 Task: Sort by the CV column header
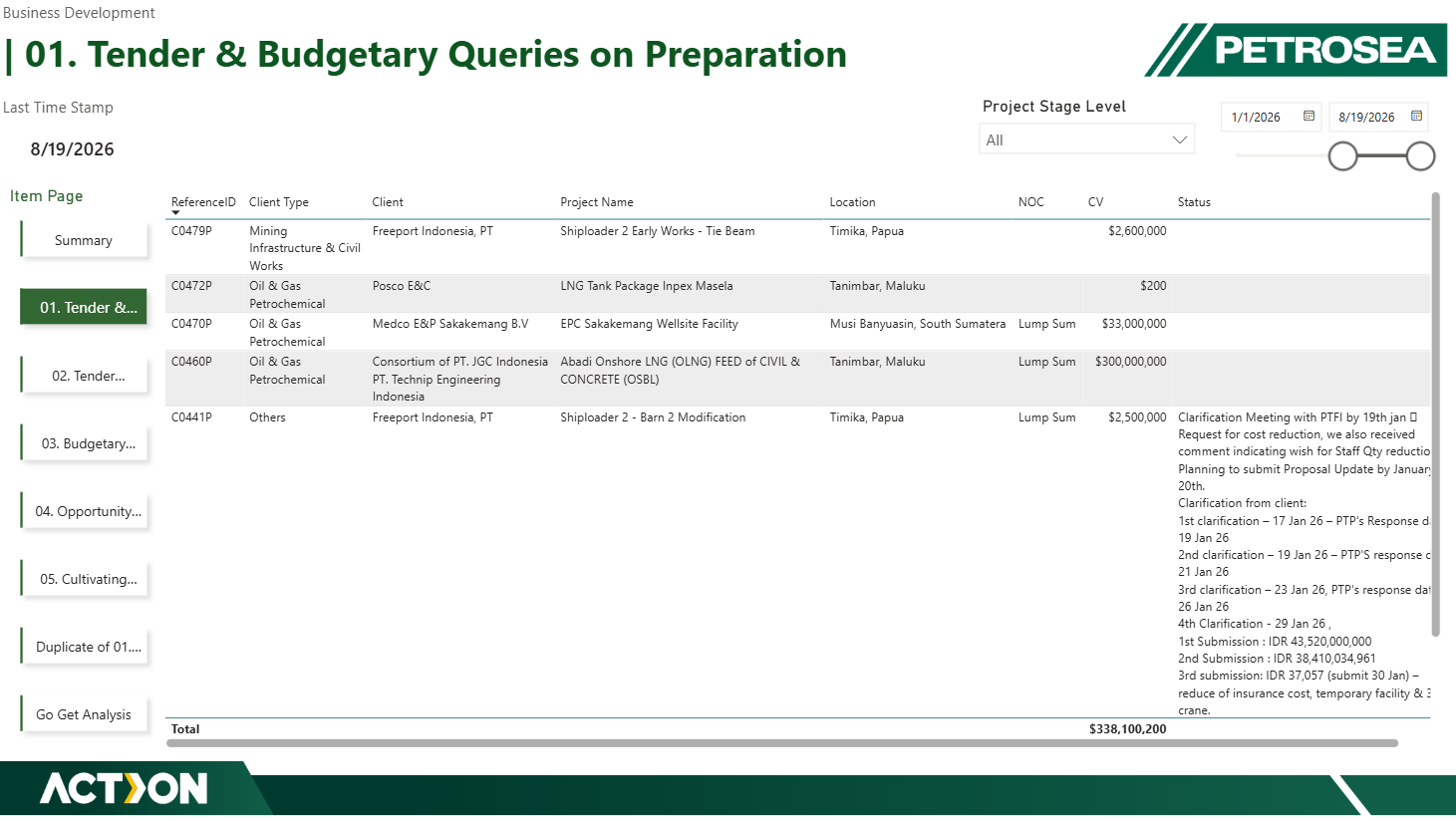pyautogui.click(x=1095, y=201)
